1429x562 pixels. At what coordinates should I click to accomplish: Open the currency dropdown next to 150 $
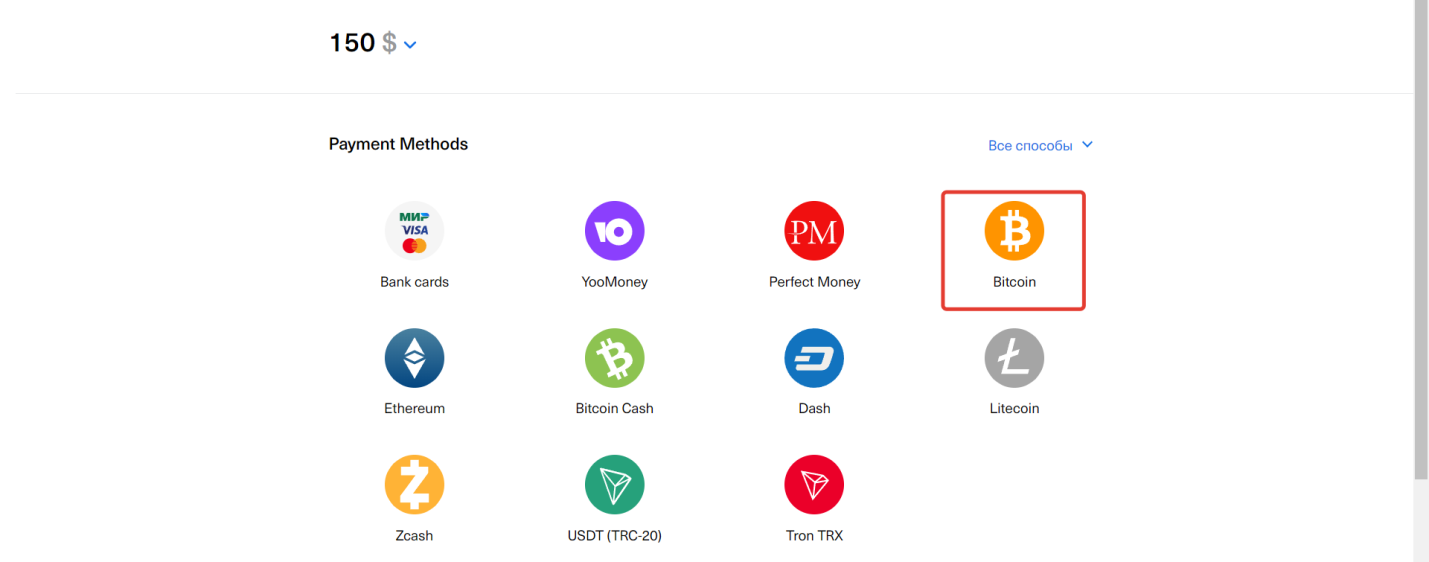click(409, 44)
